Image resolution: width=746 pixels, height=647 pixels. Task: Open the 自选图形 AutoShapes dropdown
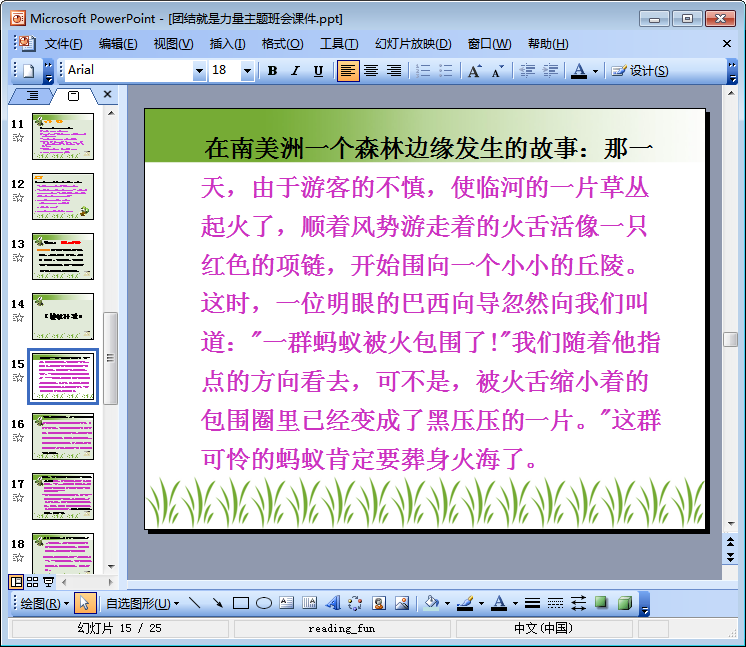tap(143, 603)
